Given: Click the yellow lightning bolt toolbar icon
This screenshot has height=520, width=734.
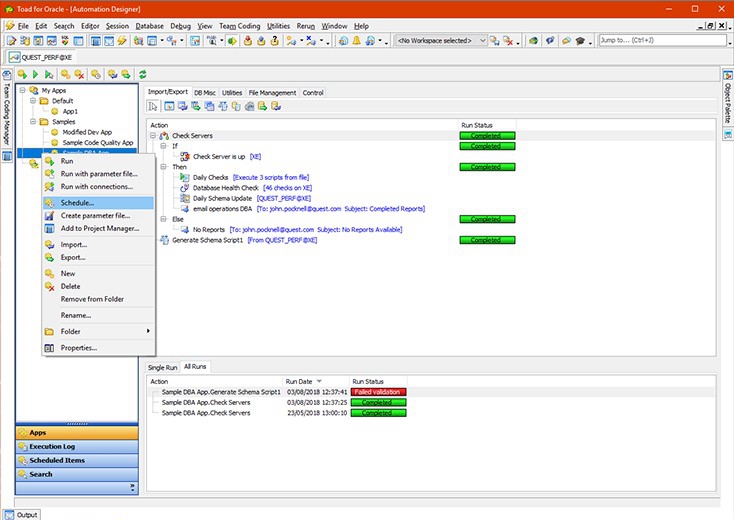Looking at the screenshot, I should tap(122, 41).
